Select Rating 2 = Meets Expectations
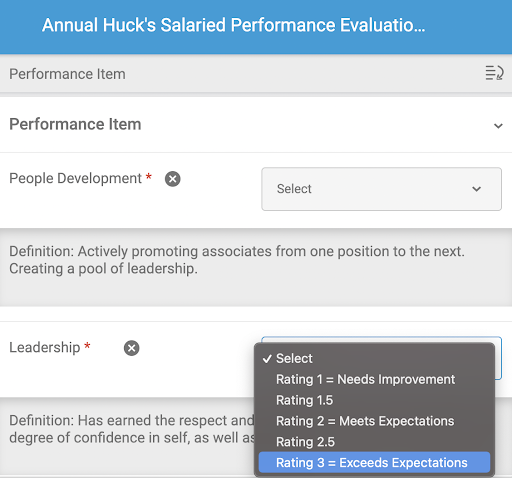512x478 pixels. point(374,421)
